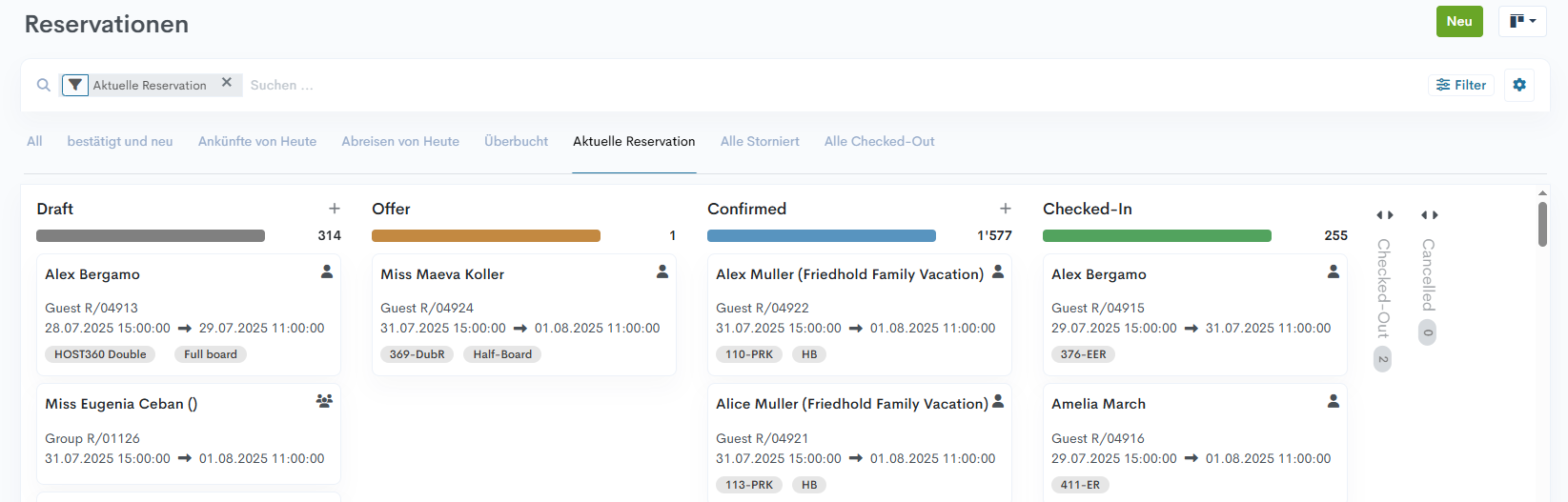Open the settings gear icon

(x=1519, y=85)
